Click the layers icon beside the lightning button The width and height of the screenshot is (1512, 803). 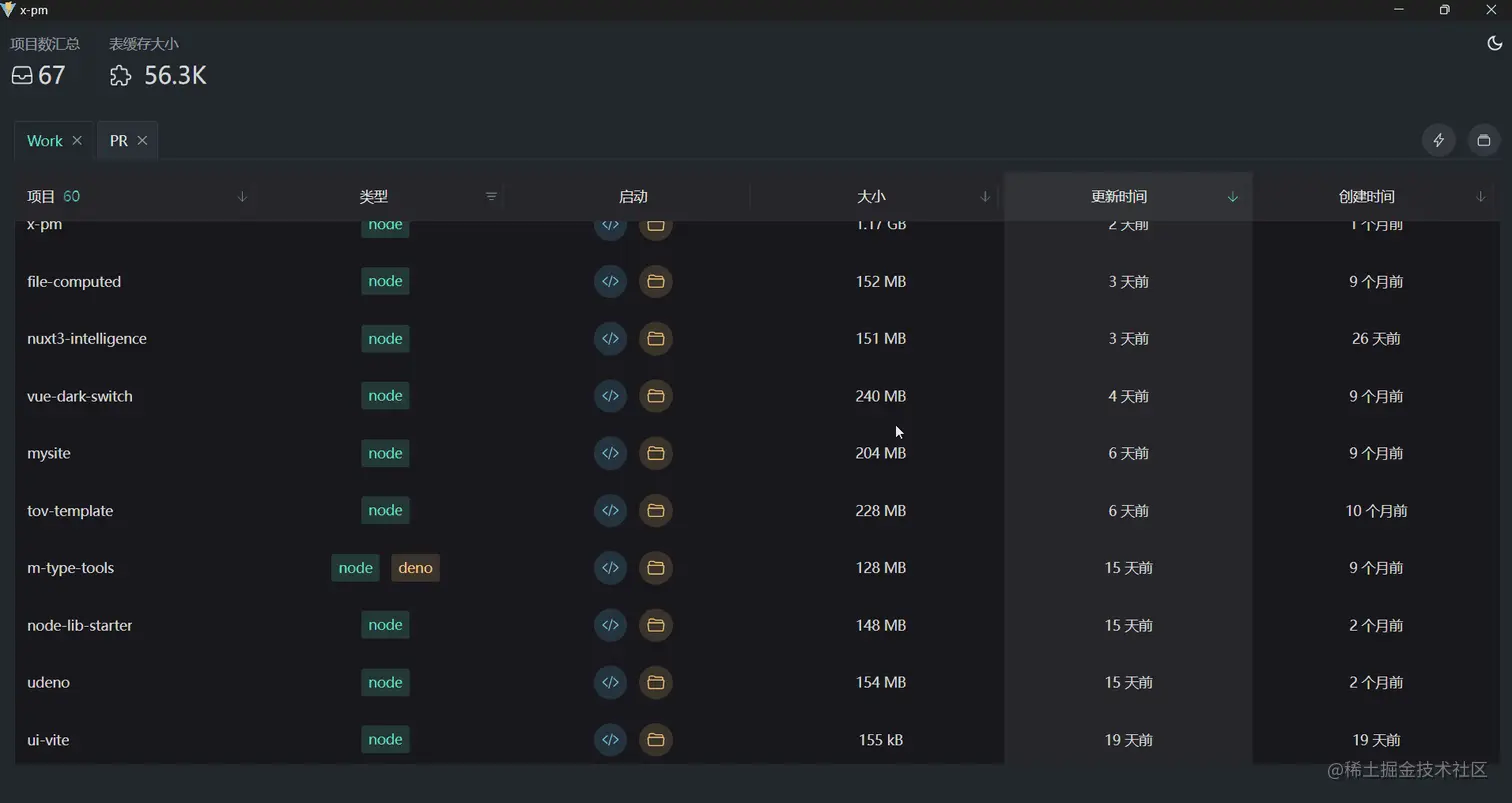click(x=1484, y=140)
